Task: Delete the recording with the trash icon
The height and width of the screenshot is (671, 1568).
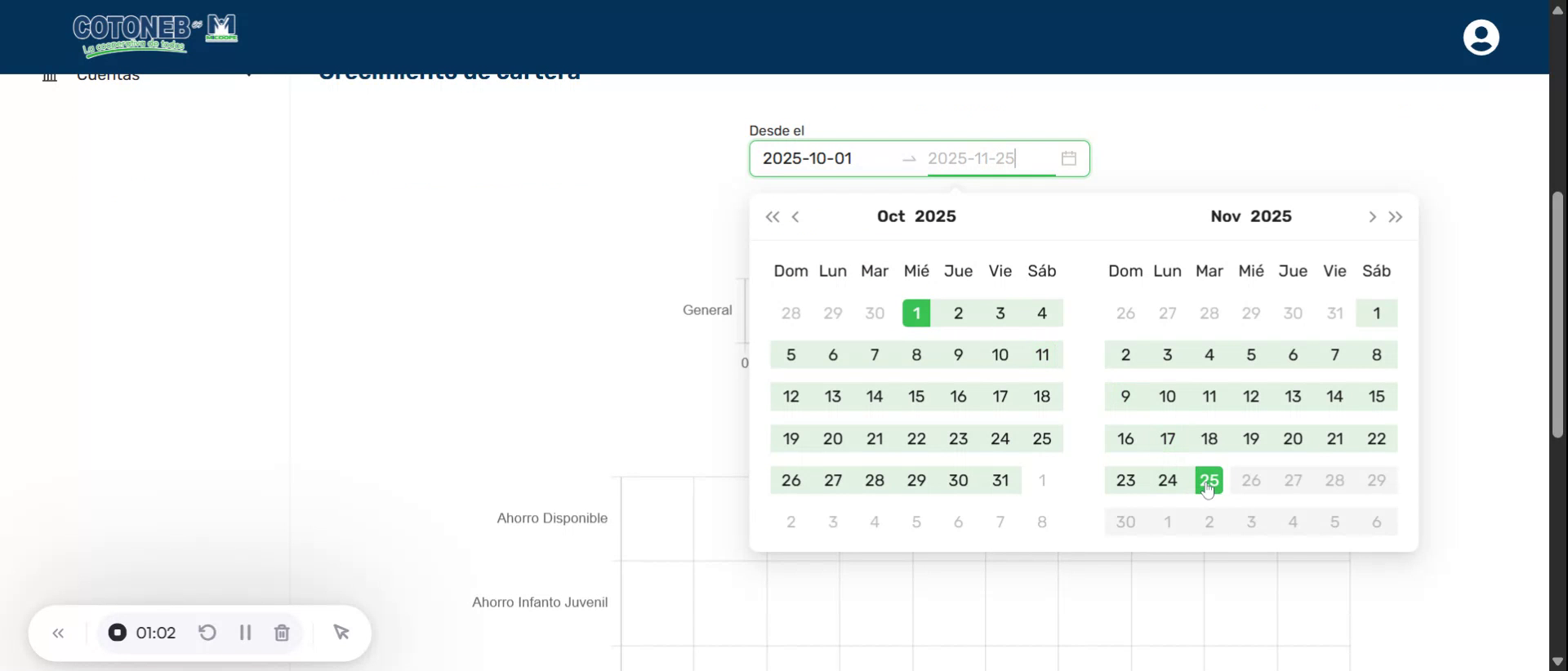Action: click(282, 633)
